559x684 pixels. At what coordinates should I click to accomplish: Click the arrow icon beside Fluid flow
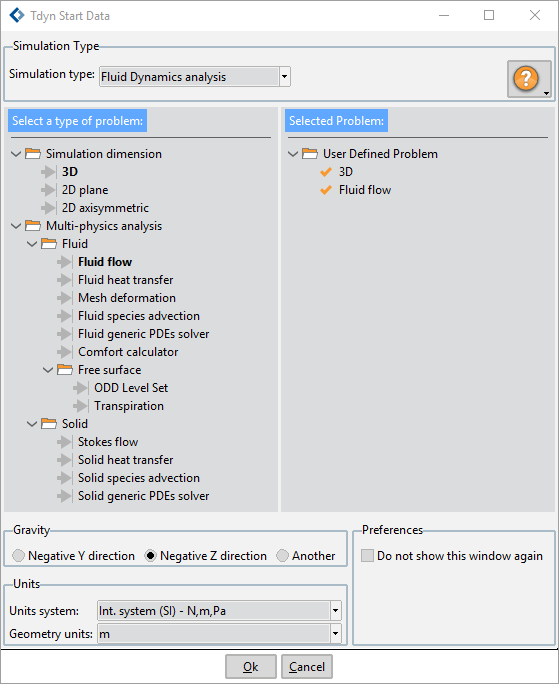(65, 262)
